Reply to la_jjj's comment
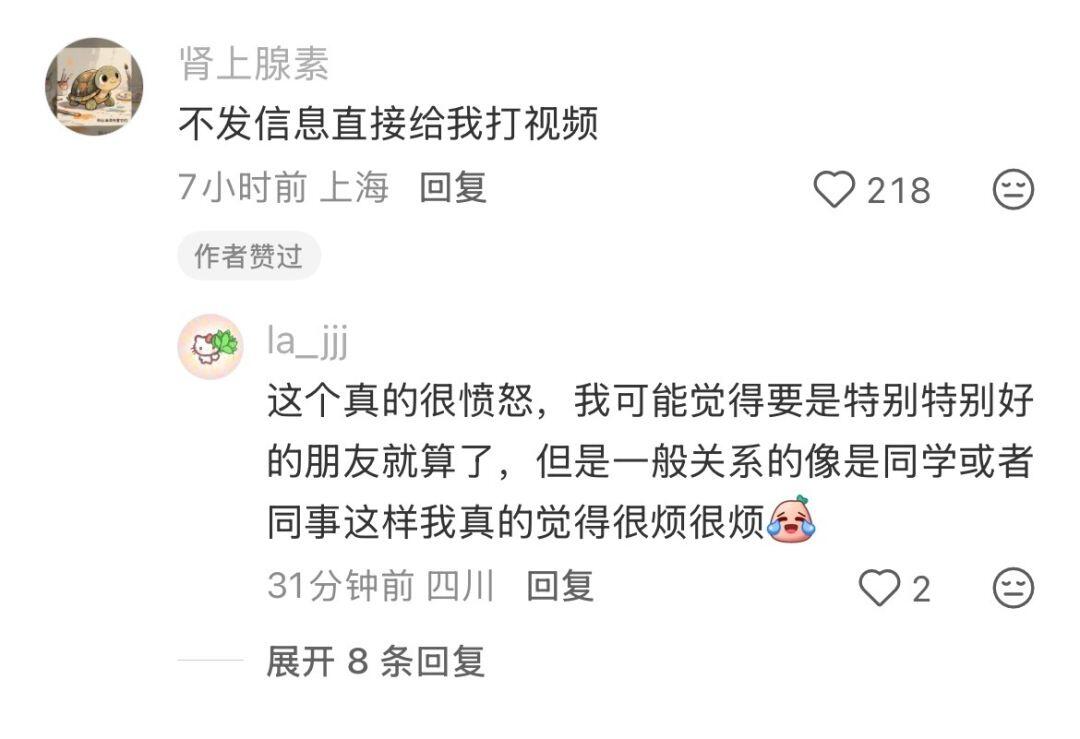This screenshot has height=739, width=1080. point(560,586)
